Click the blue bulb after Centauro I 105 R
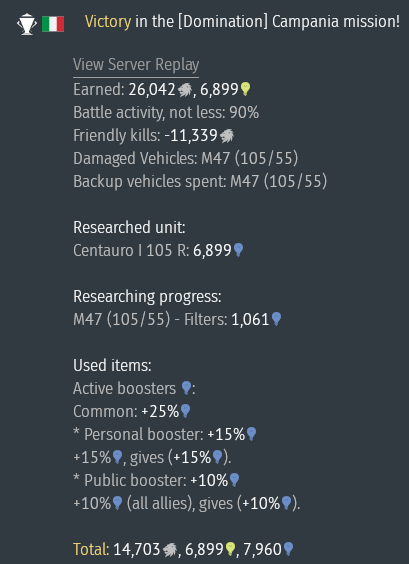This screenshot has width=409, height=564. click(x=238, y=250)
